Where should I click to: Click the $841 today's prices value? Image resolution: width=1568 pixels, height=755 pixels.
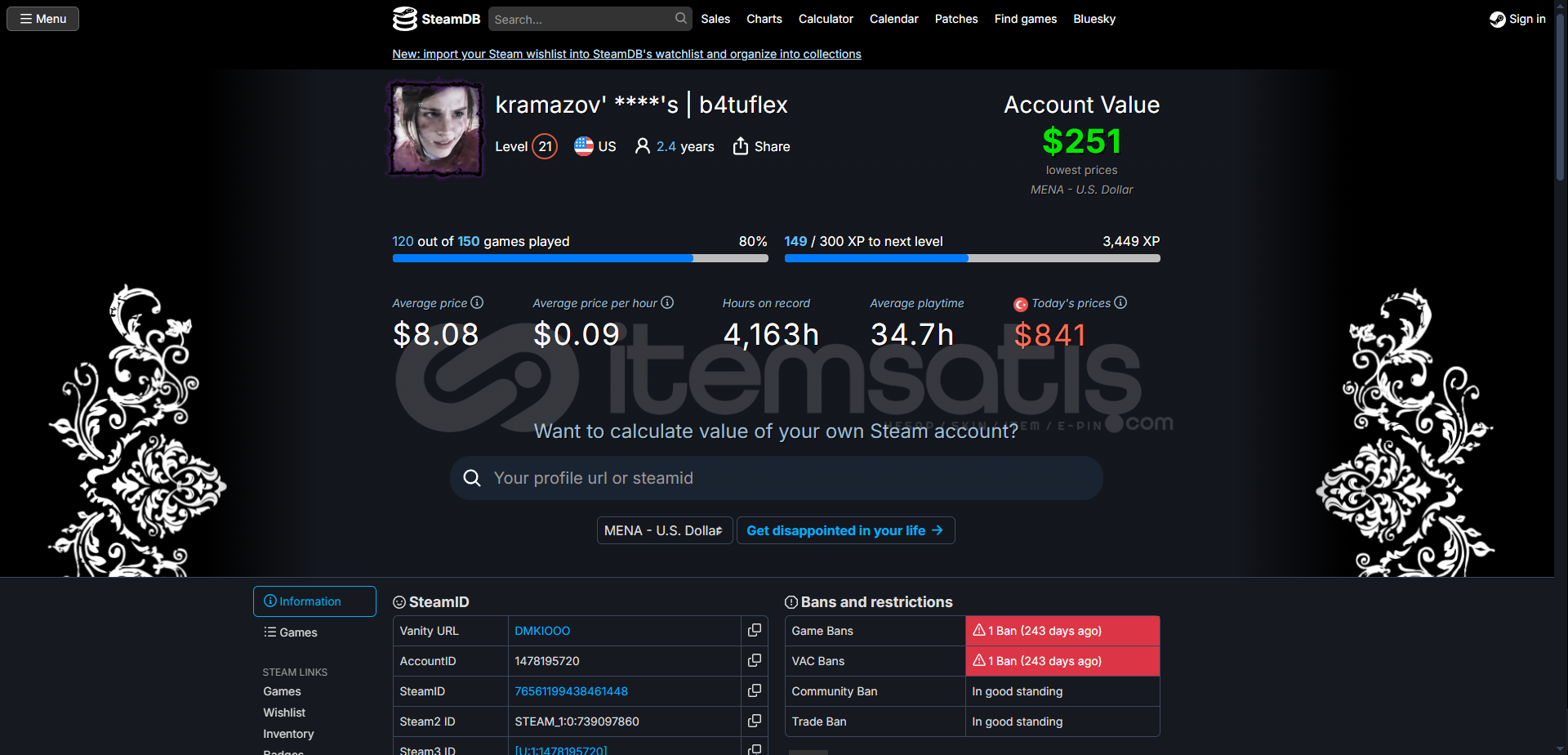(x=1049, y=335)
